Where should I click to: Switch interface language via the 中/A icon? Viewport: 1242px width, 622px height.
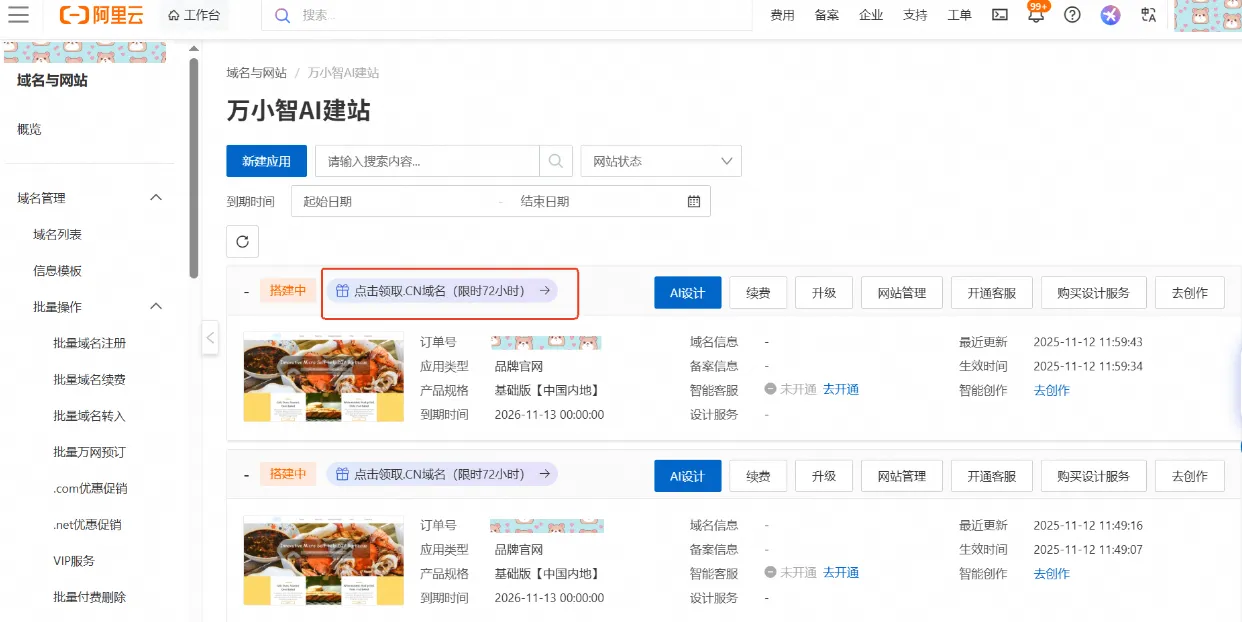pos(1148,15)
